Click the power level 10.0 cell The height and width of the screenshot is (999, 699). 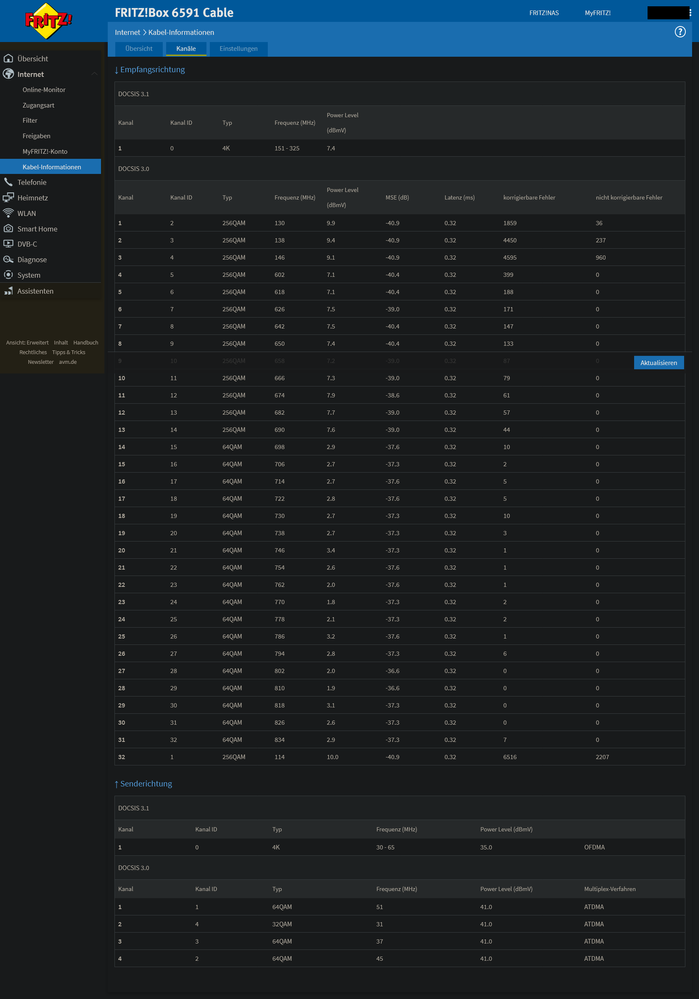(x=333, y=757)
